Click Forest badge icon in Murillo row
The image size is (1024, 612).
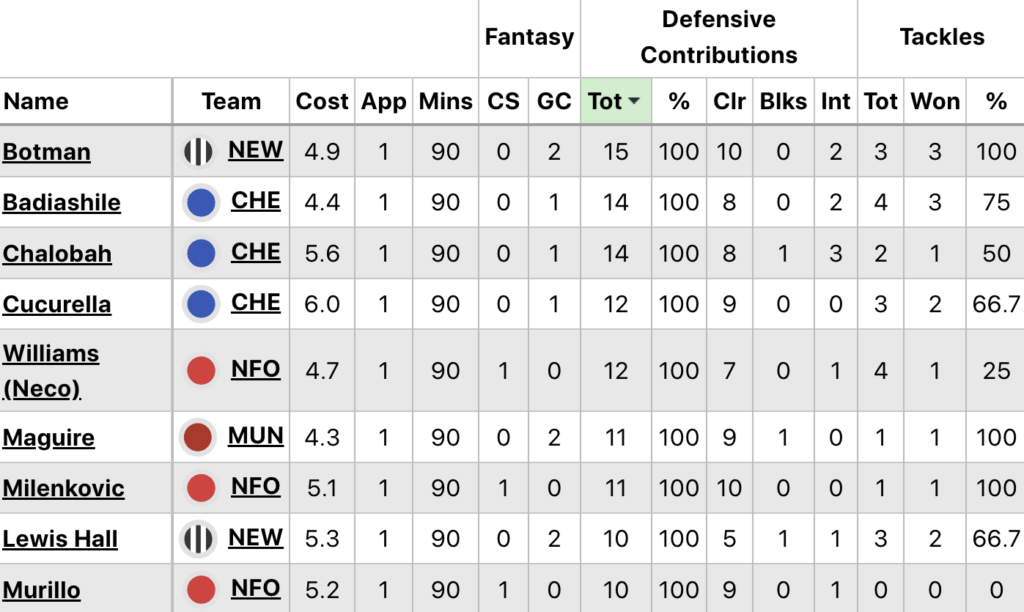pyautogui.click(x=202, y=590)
